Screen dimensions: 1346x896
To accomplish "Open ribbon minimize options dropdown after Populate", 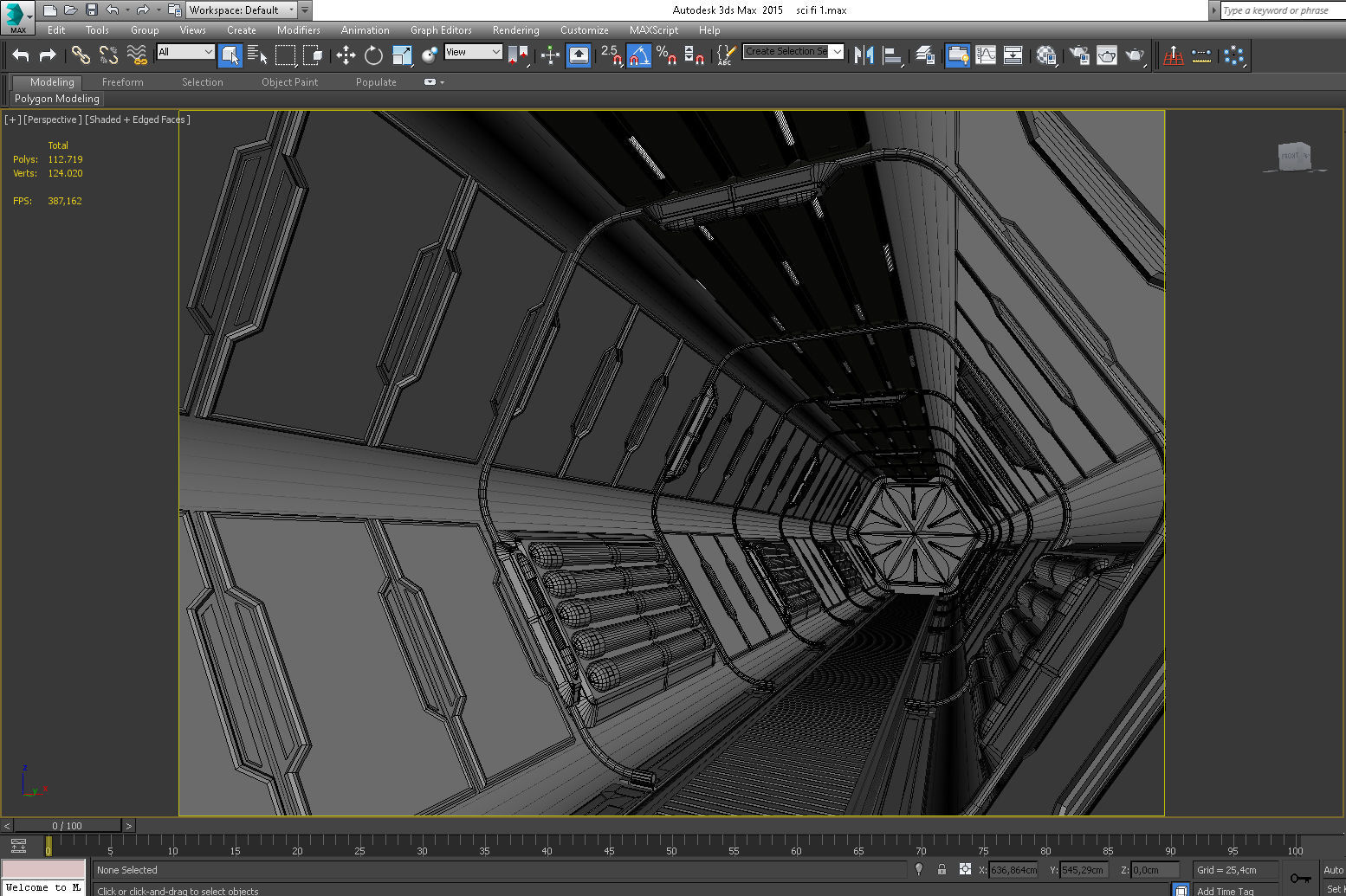I will coord(442,82).
